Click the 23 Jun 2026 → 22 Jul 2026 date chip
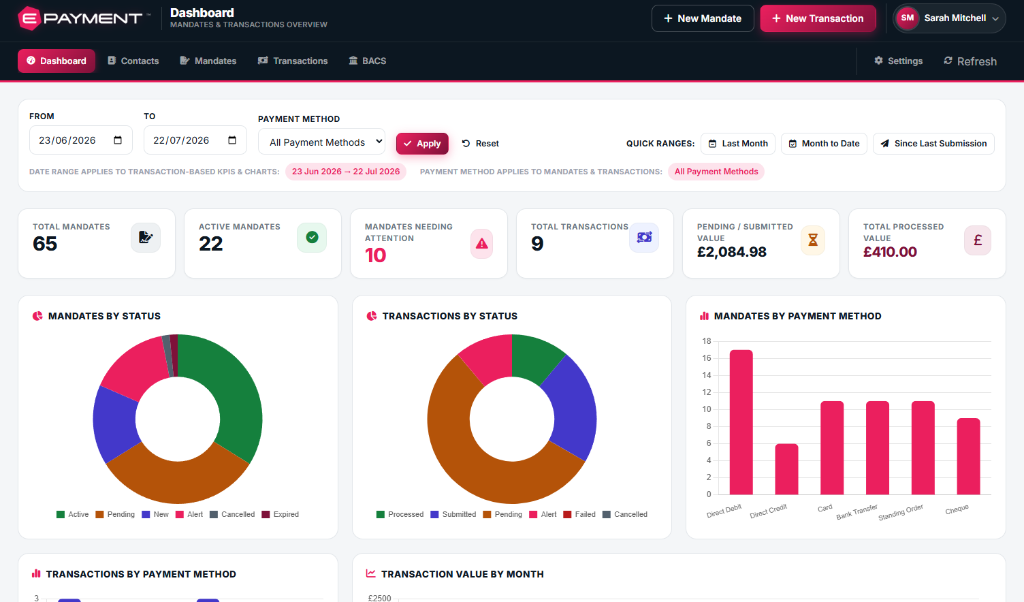 click(345, 172)
